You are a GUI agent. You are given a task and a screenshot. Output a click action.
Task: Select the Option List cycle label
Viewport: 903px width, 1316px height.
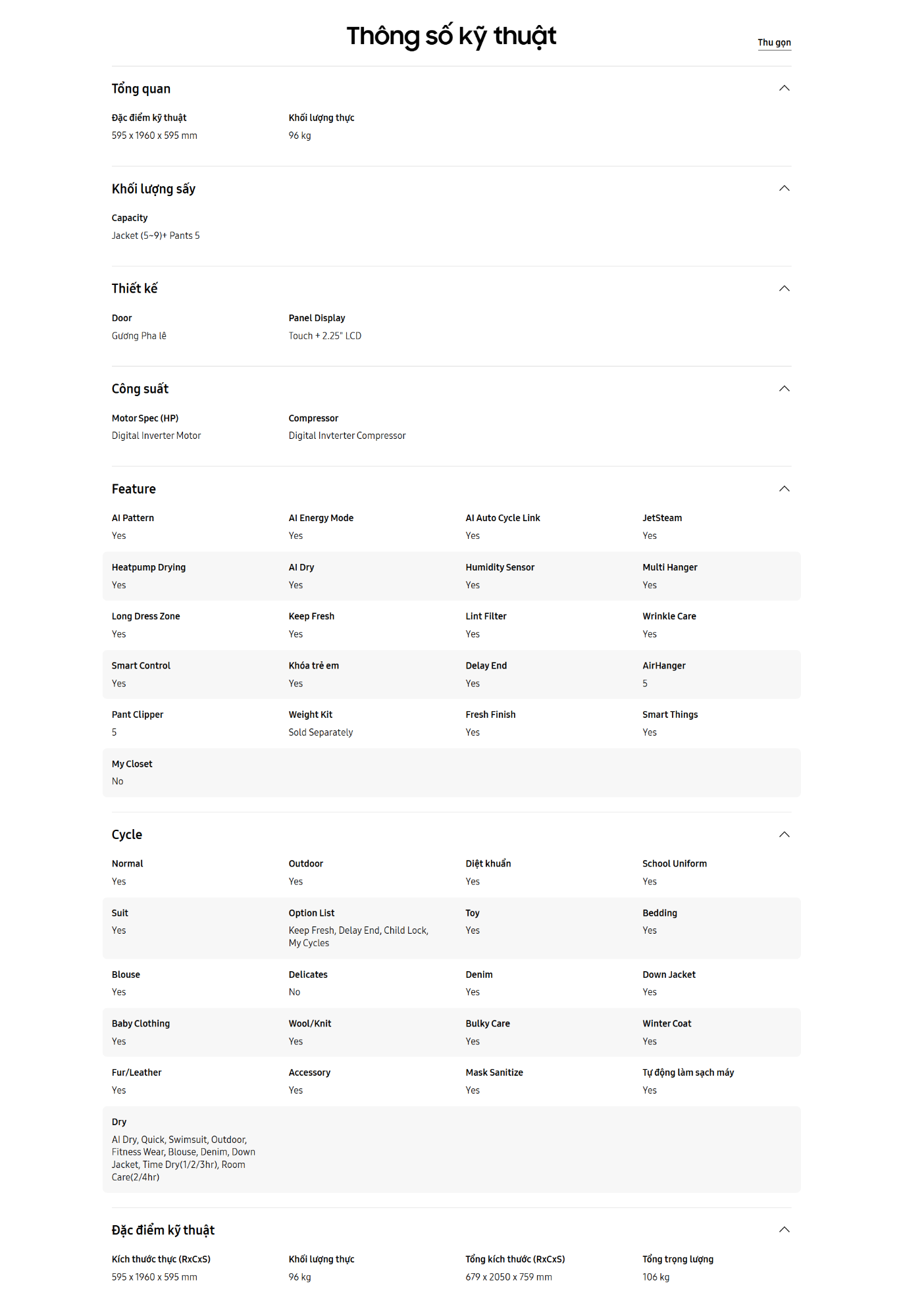(x=311, y=913)
